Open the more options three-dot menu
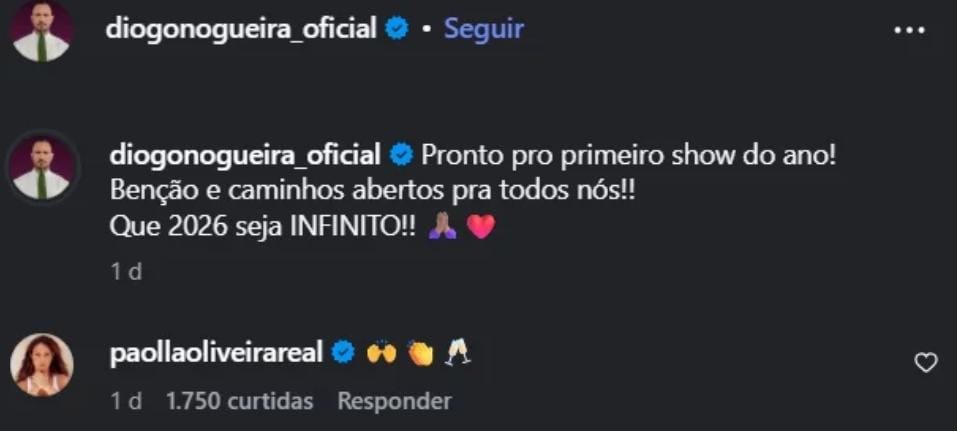The width and height of the screenshot is (960, 431). 908,30
